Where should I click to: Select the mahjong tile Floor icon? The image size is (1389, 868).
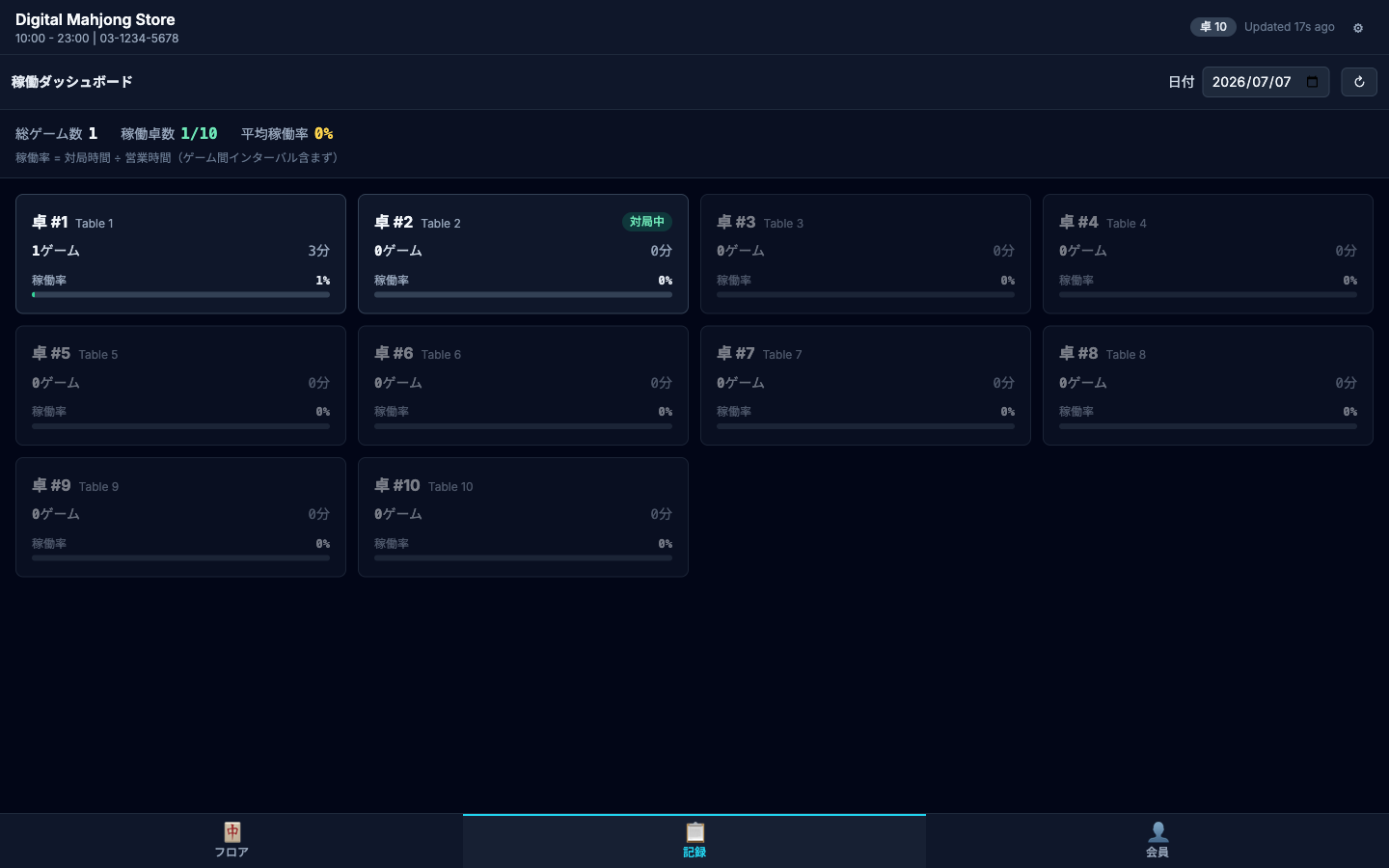(231, 831)
